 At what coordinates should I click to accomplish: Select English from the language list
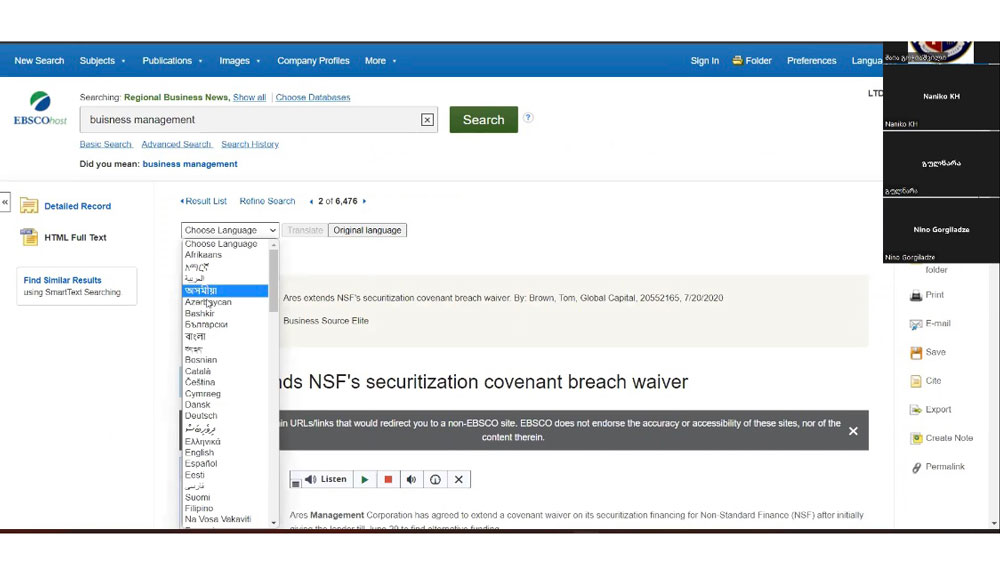[199, 453]
